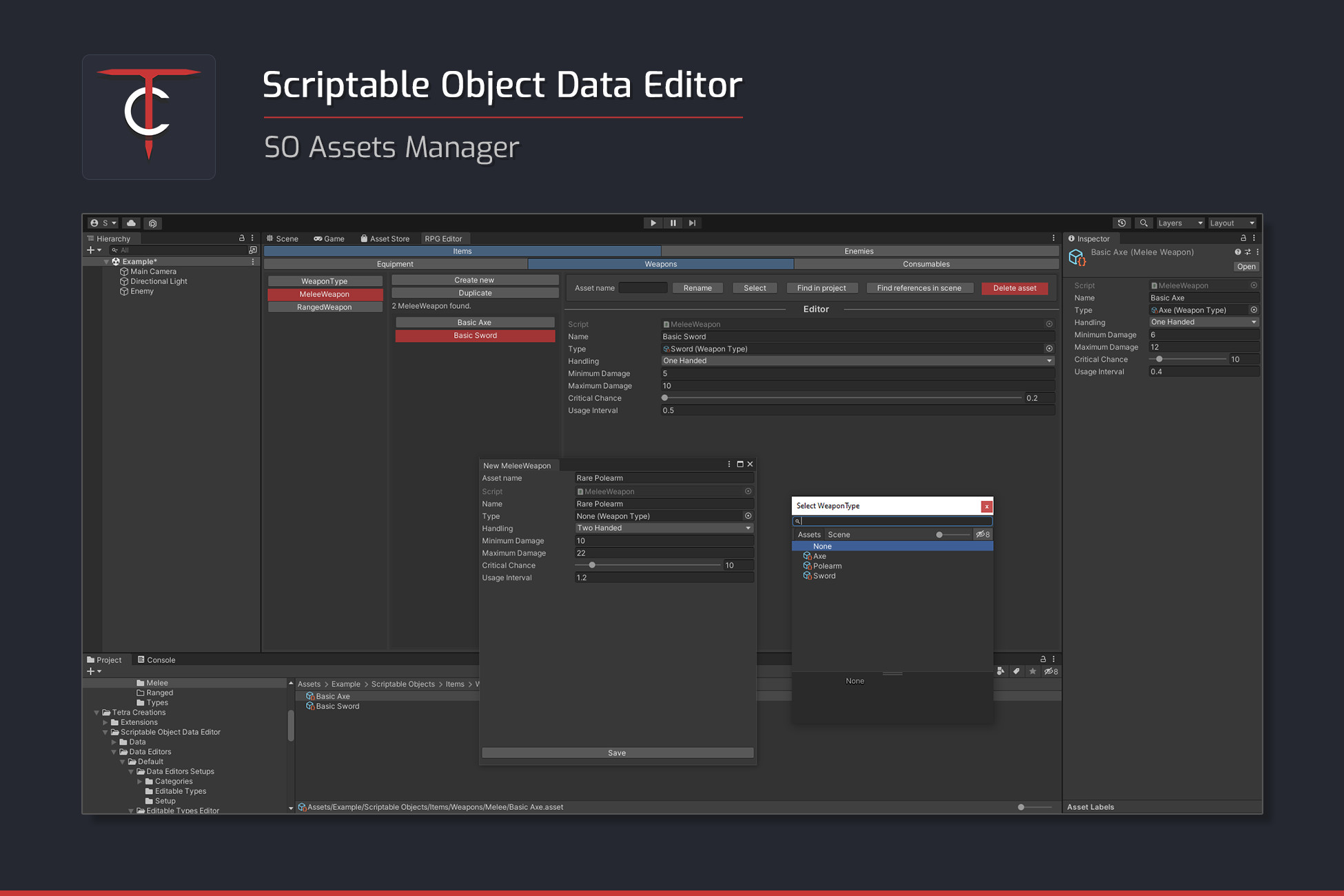This screenshot has width=1344, height=896.
Task: Toggle hidden packages visibility in selector
Action: 983,534
